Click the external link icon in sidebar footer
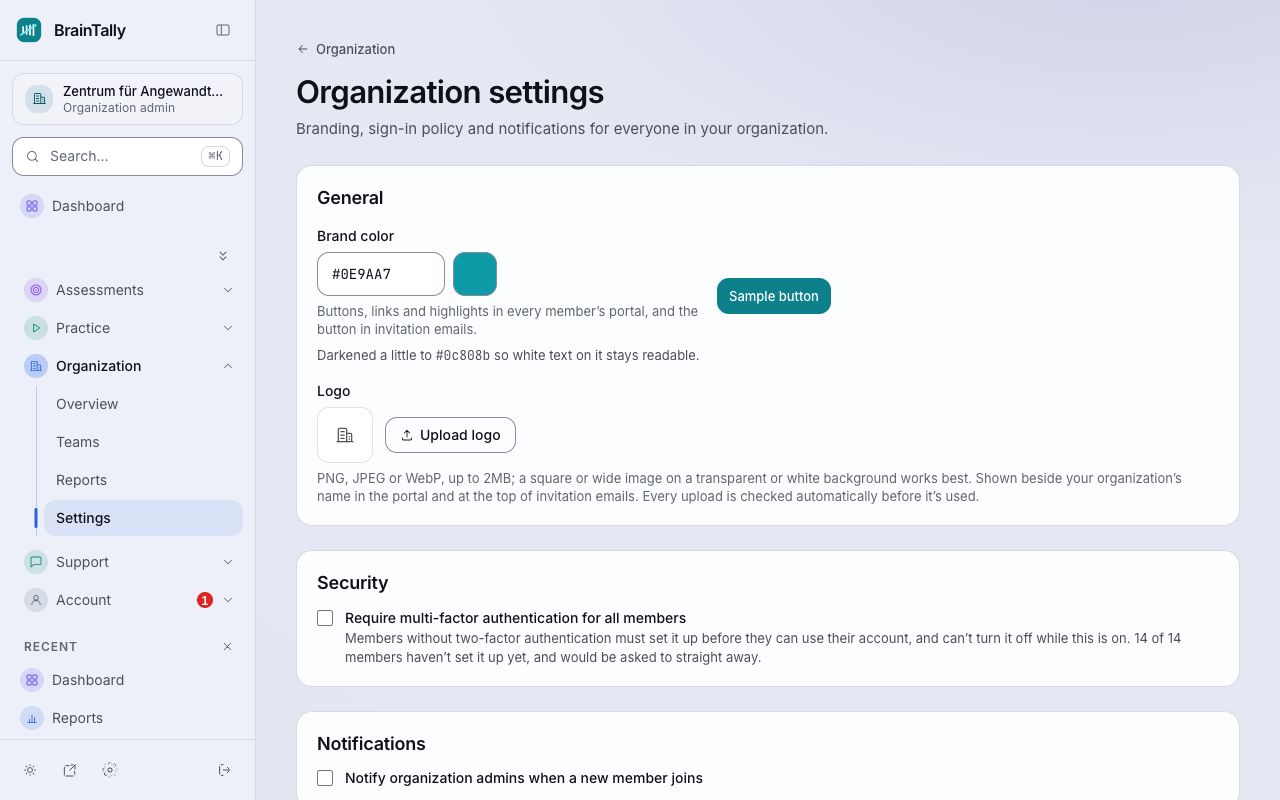Viewport: 1280px width, 800px height. (x=70, y=770)
